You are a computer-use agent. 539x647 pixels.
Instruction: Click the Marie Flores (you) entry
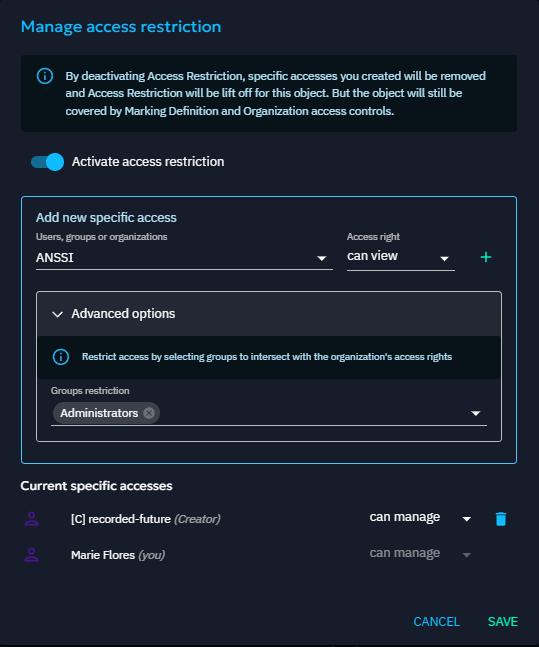click(x=118, y=555)
